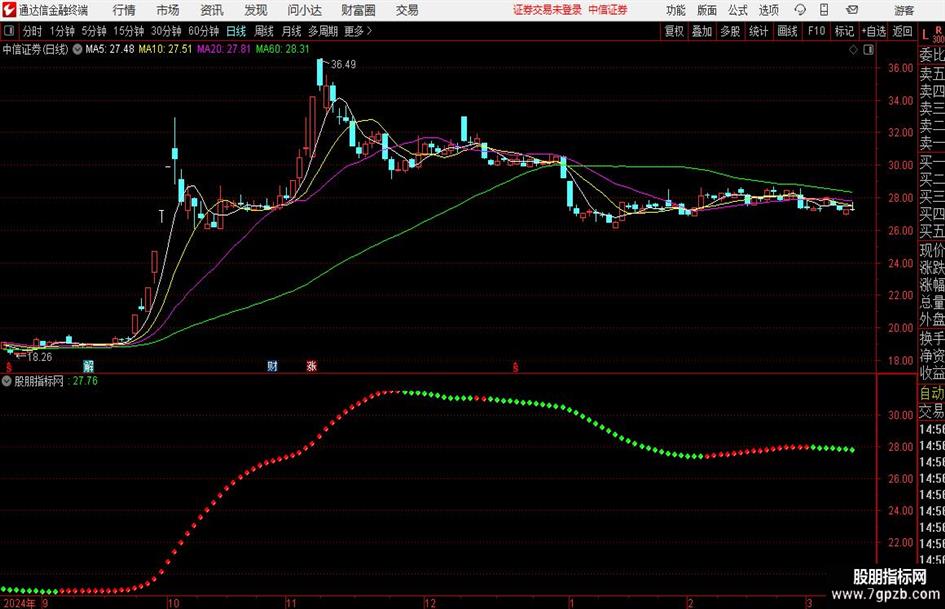The height and width of the screenshot is (609, 945).
Task: Toggle the left sidebar panel icon
Action: 8,31
